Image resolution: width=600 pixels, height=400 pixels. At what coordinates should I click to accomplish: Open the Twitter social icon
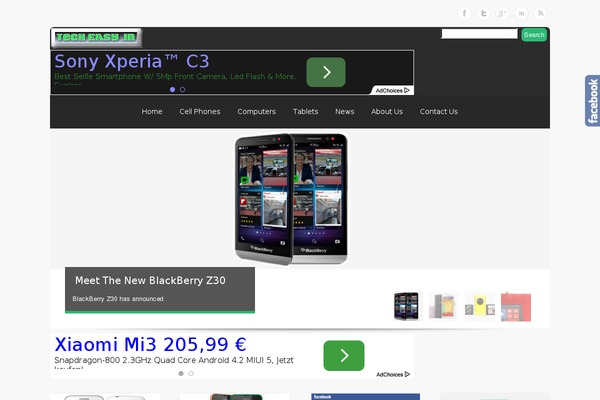click(483, 13)
